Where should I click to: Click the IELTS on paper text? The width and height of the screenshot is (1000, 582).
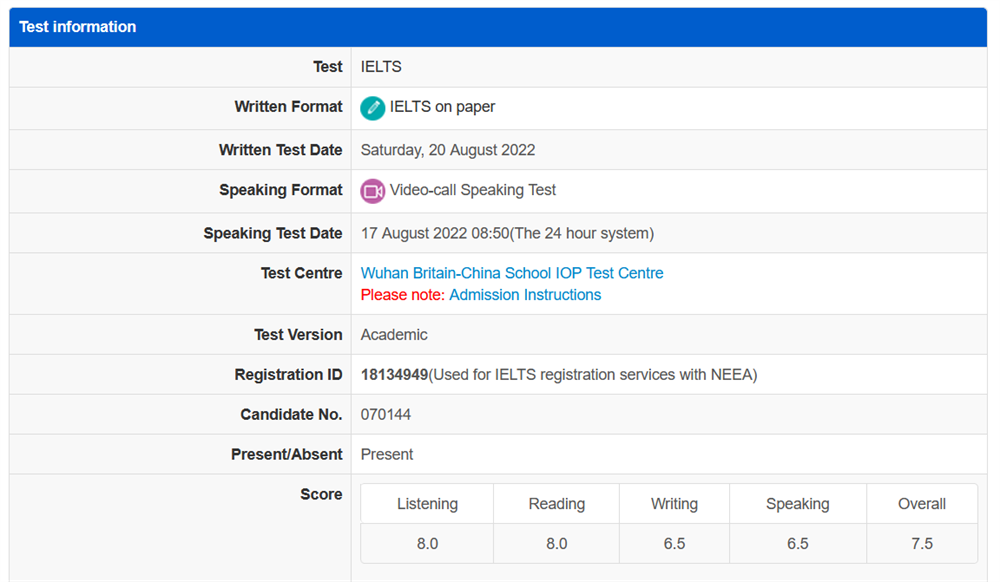pos(443,106)
